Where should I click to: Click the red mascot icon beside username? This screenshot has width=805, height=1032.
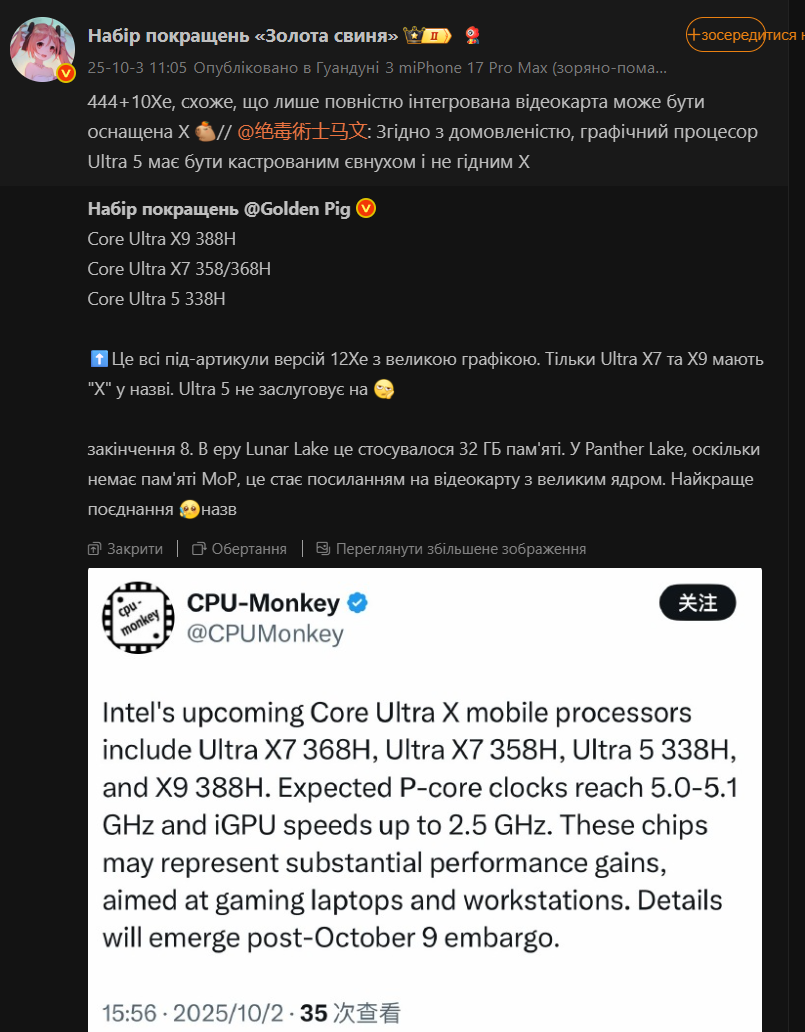(472, 37)
